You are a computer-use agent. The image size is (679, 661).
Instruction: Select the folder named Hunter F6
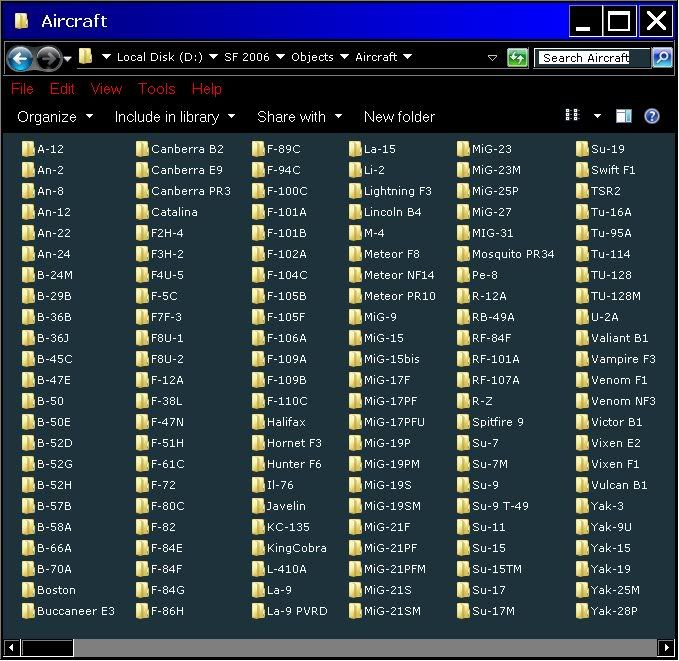(x=287, y=464)
